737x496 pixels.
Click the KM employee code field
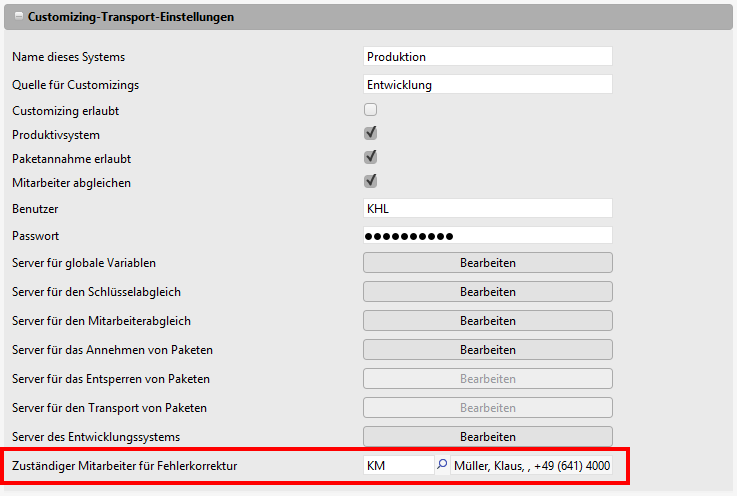397,466
